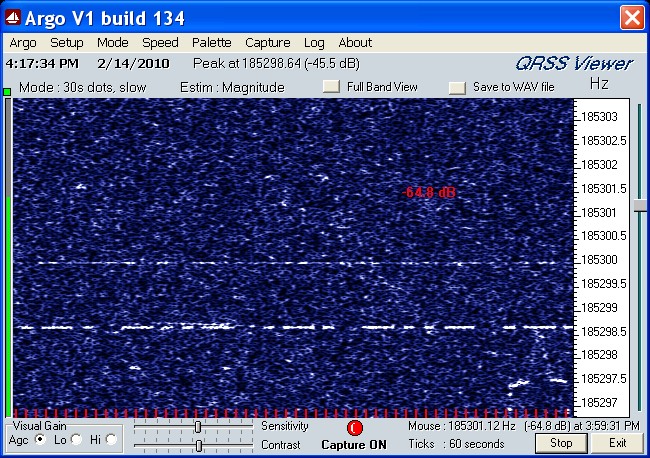Image resolution: width=650 pixels, height=458 pixels.
Task: Click the vertical frequency slider on right edge
Action: click(641, 206)
